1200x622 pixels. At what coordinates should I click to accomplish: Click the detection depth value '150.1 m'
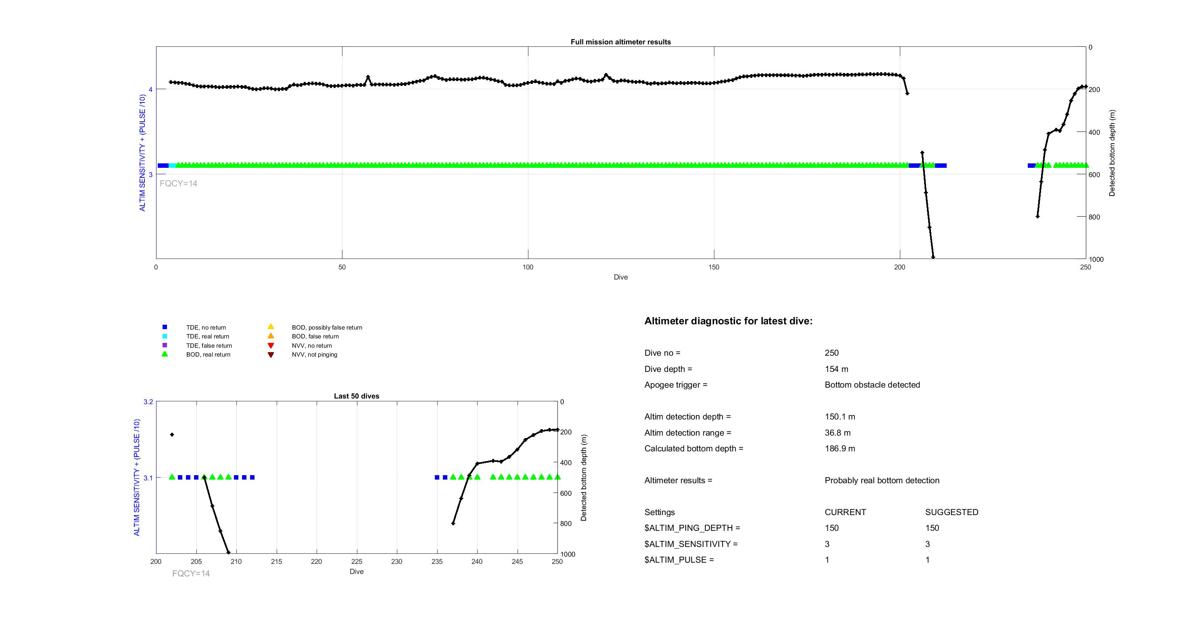coord(840,417)
